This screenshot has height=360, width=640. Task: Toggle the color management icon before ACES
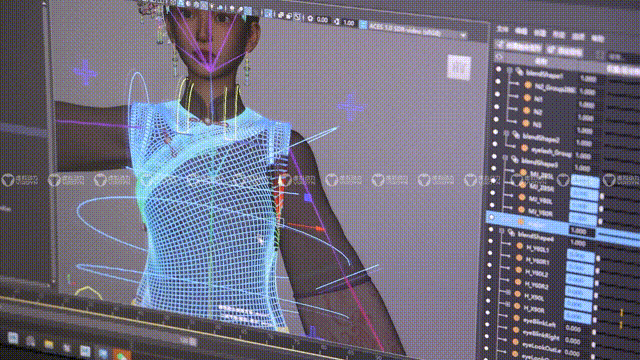pos(363,24)
